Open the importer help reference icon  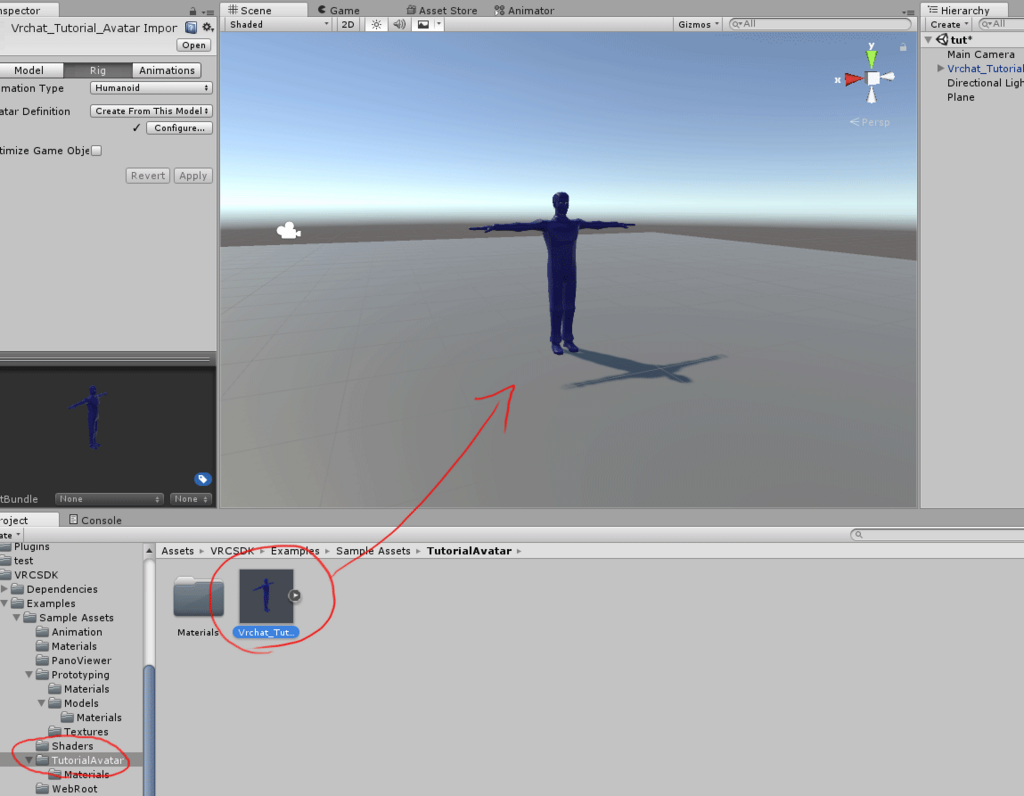point(191,27)
